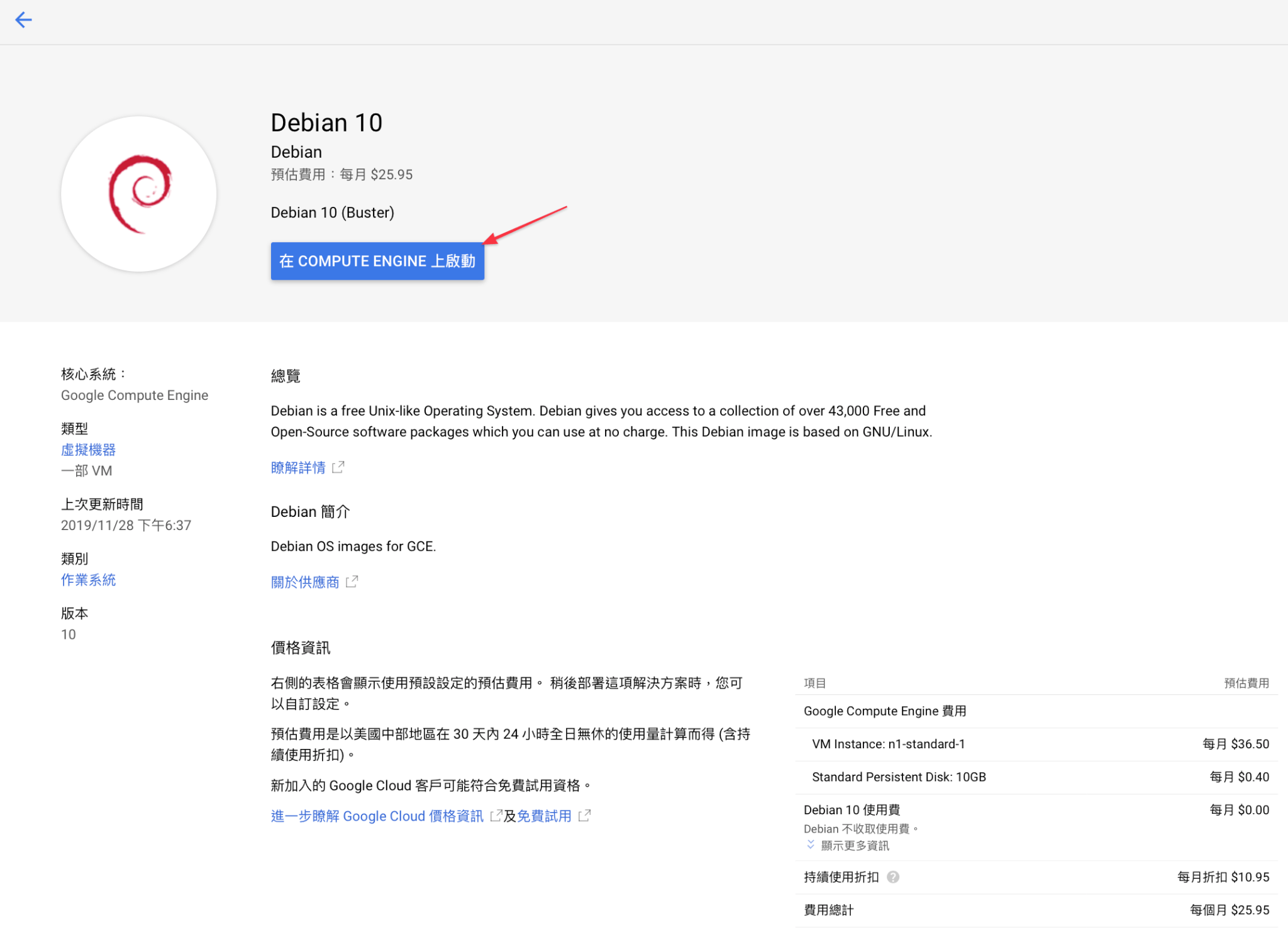Click the 項目 column header
The image size is (1288, 930).
pyautogui.click(x=814, y=683)
